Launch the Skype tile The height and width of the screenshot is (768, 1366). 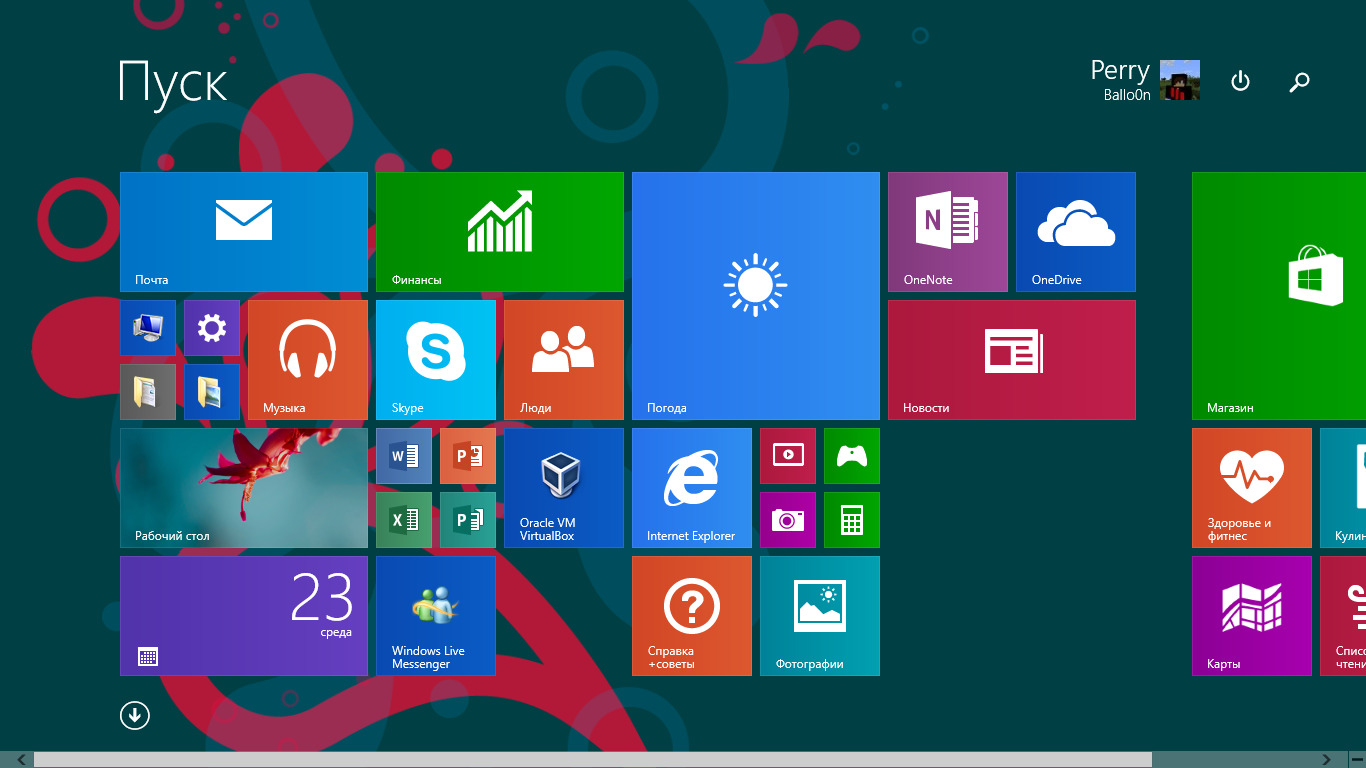pyautogui.click(x=435, y=359)
